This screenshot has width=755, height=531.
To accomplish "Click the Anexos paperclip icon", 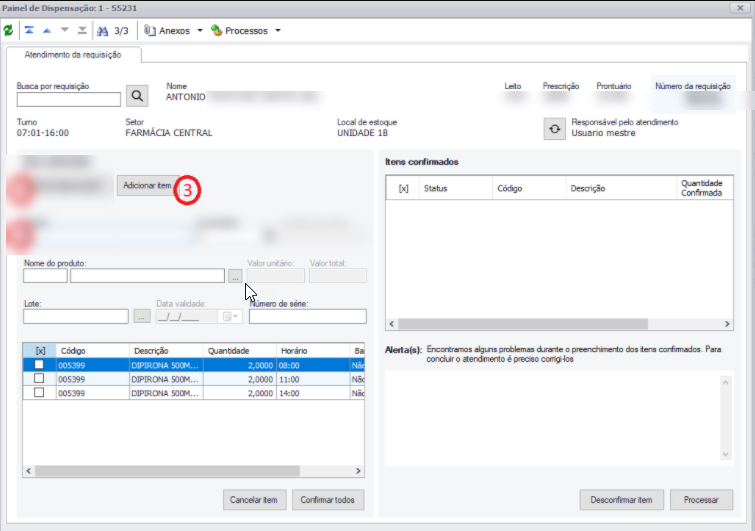I will pos(150,30).
